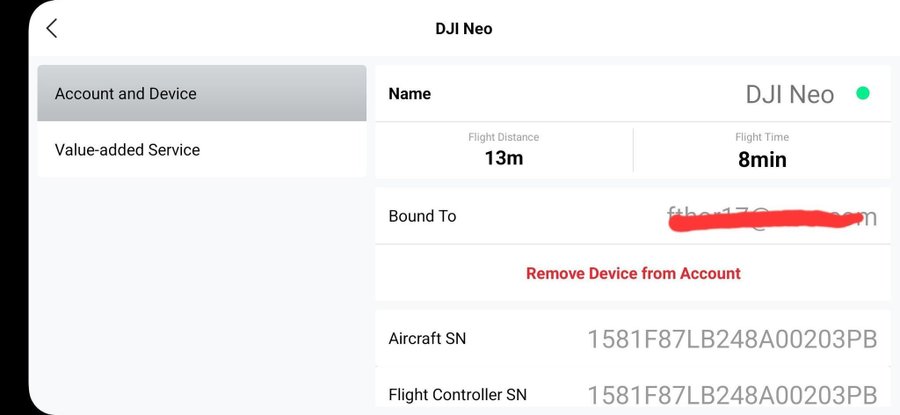Image resolution: width=900 pixels, height=415 pixels.
Task: Click the DJI Neo device name value
Action: [x=789, y=95]
